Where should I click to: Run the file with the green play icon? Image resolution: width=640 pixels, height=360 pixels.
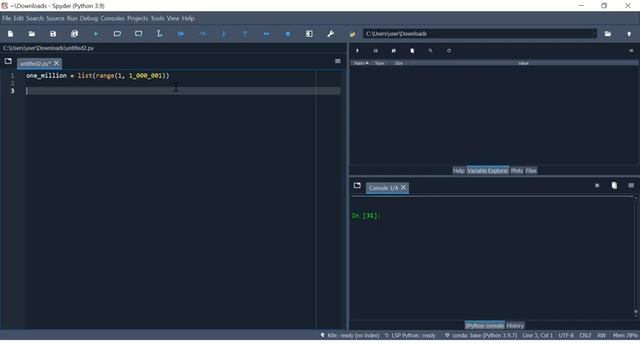coord(96,34)
